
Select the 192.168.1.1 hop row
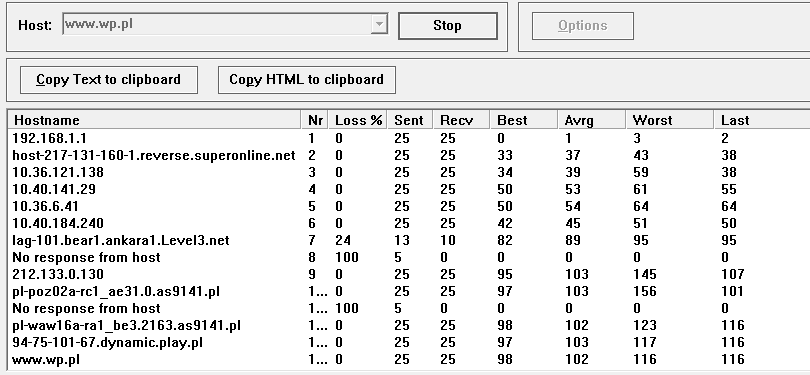pos(409,138)
